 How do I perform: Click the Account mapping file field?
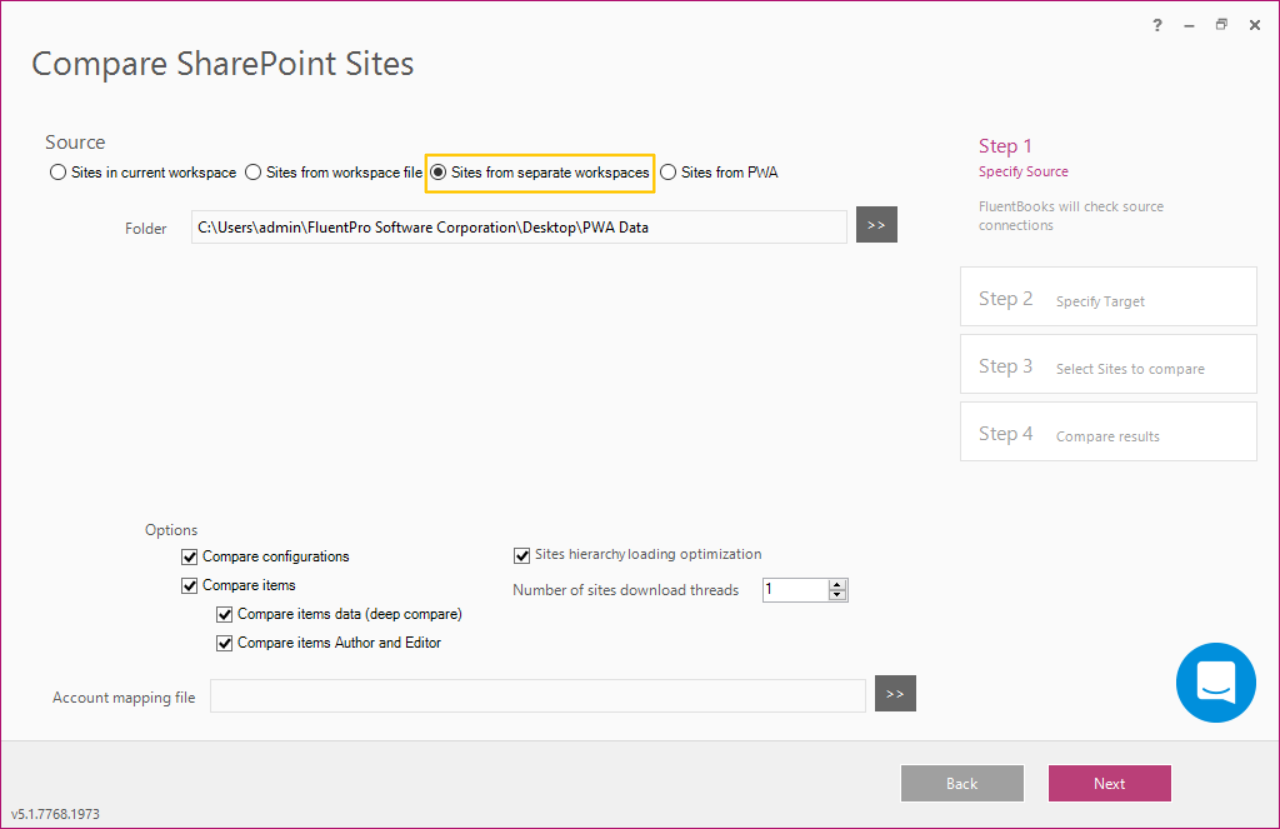click(x=538, y=696)
